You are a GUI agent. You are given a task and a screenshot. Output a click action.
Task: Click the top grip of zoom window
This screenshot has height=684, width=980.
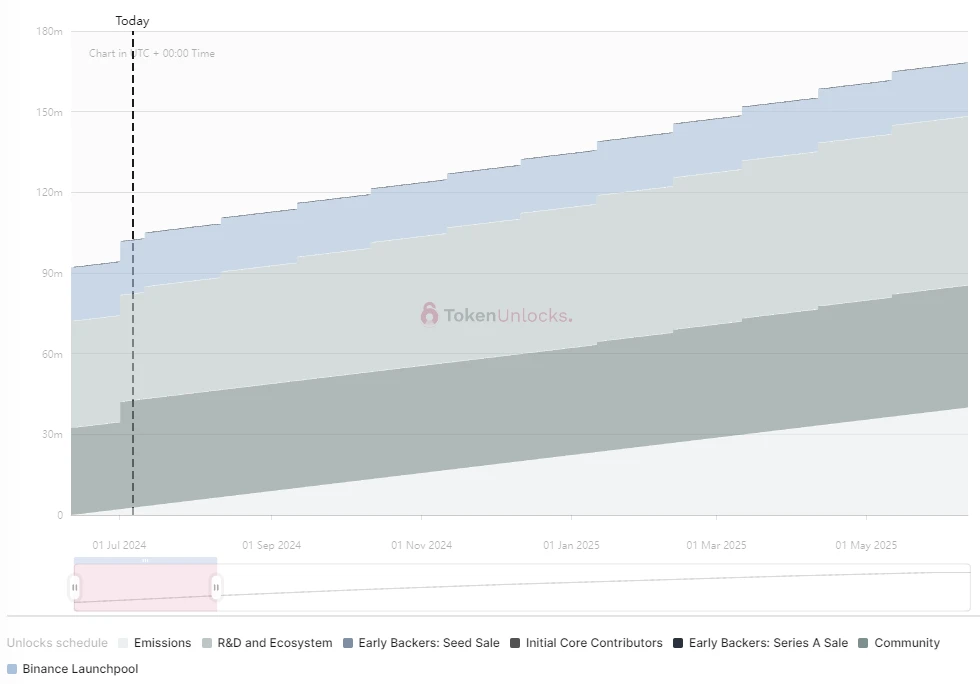[145, 561]
